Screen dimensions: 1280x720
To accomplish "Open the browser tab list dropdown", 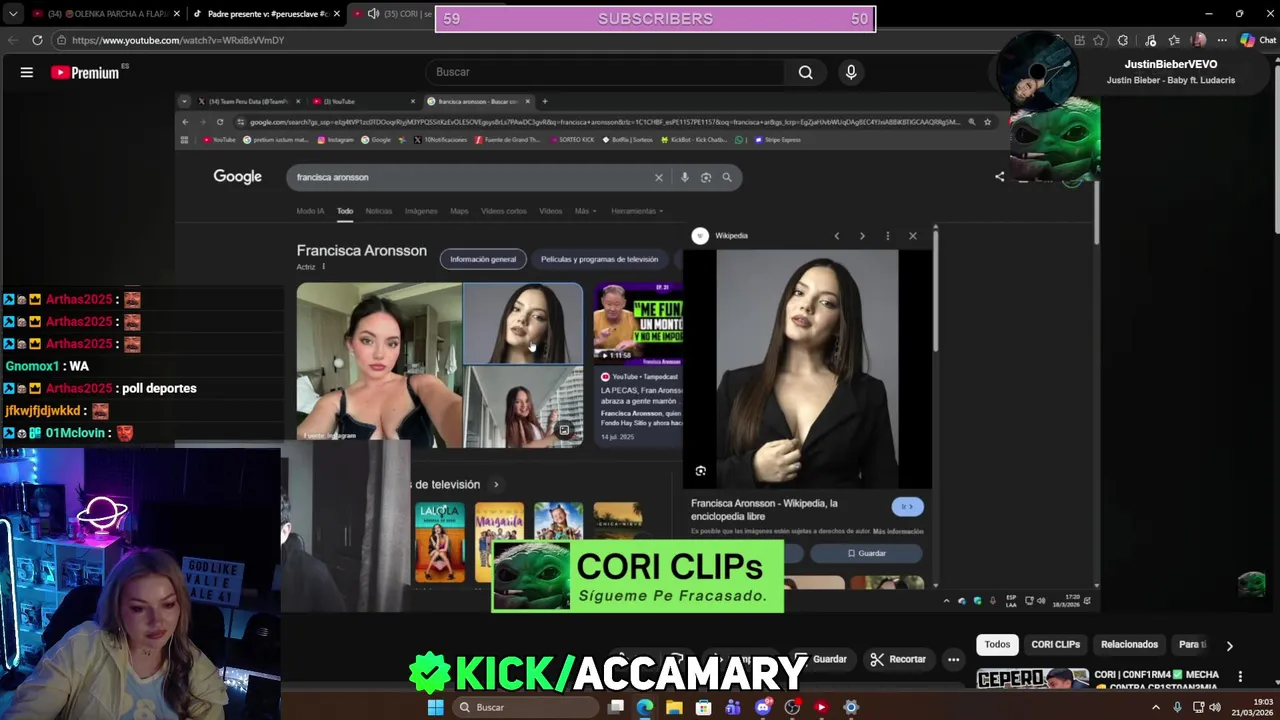I will pyautogui.click(x=13, y=14).
